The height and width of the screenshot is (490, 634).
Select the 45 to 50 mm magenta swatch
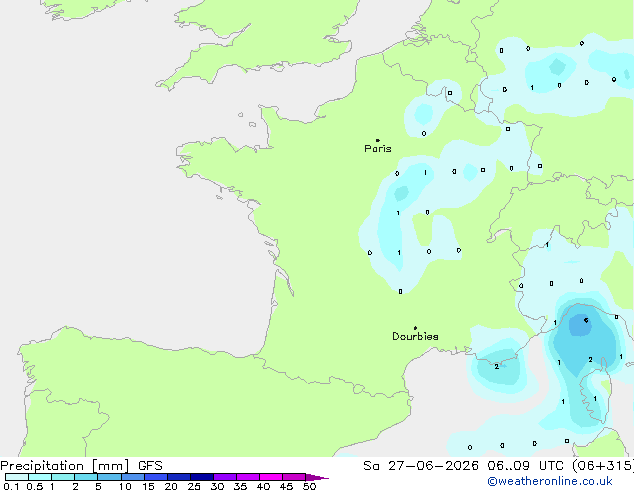click(294, 477)
